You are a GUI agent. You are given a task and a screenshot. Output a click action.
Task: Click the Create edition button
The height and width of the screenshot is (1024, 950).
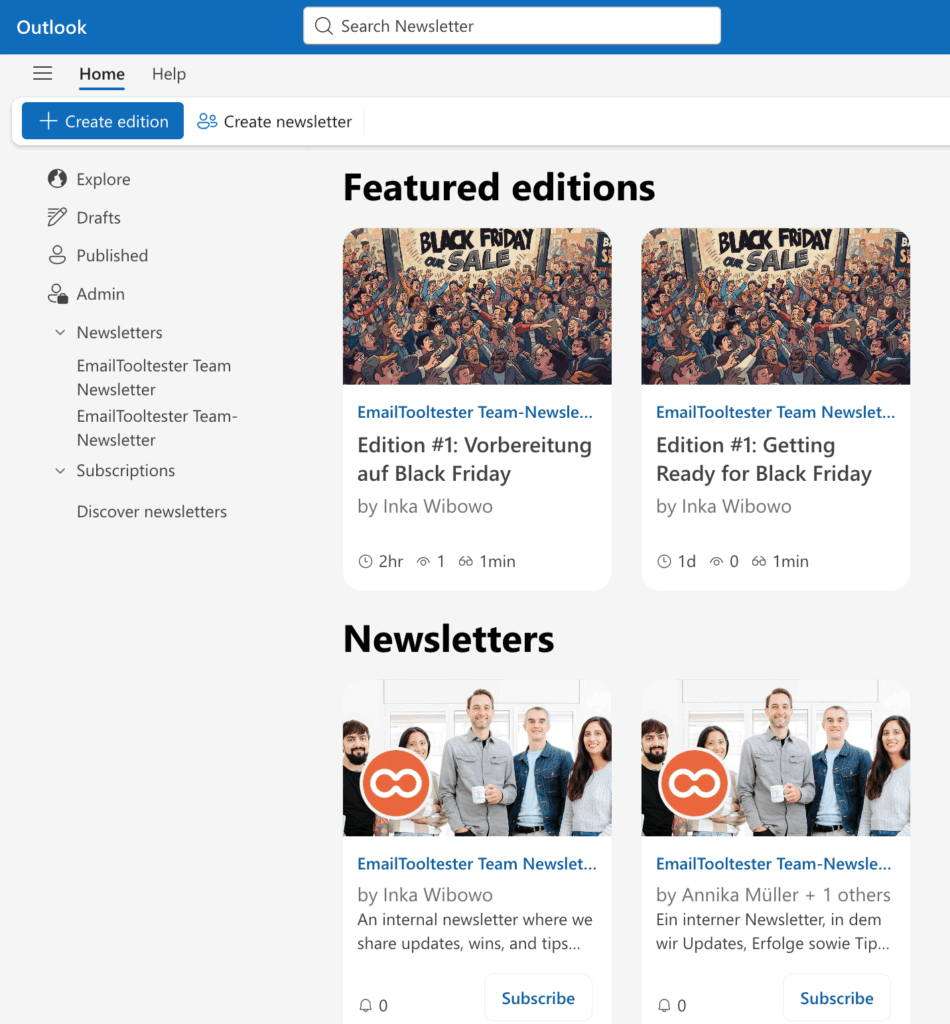101,120
